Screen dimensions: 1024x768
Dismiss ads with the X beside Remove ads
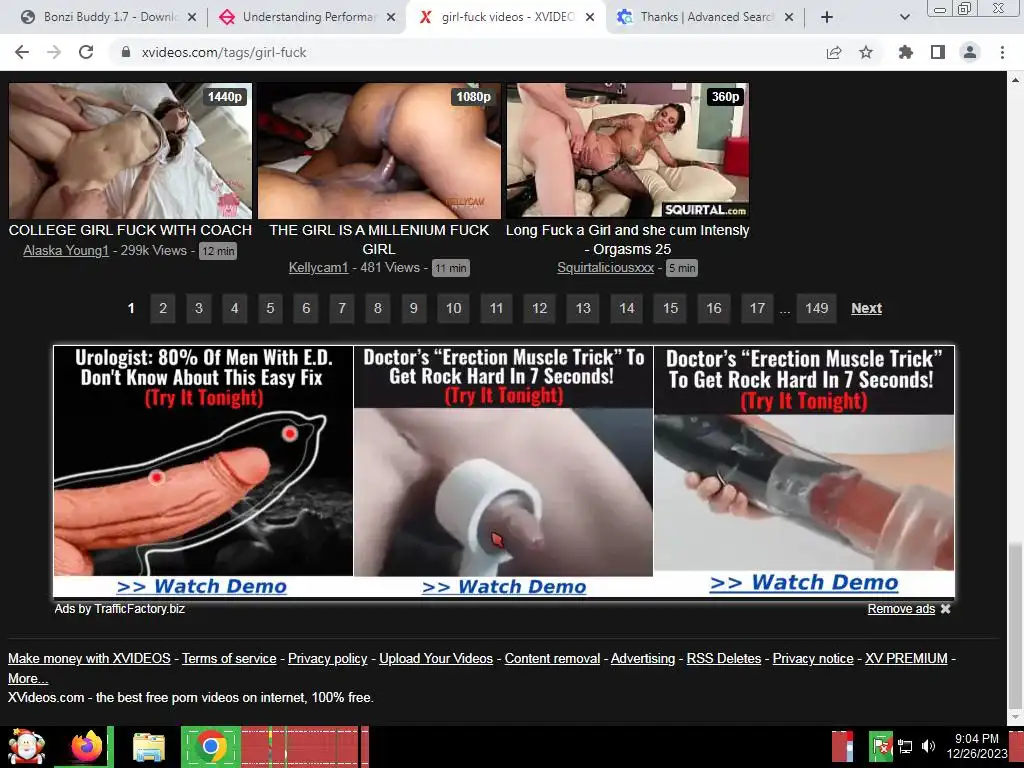tap(946, 609)
